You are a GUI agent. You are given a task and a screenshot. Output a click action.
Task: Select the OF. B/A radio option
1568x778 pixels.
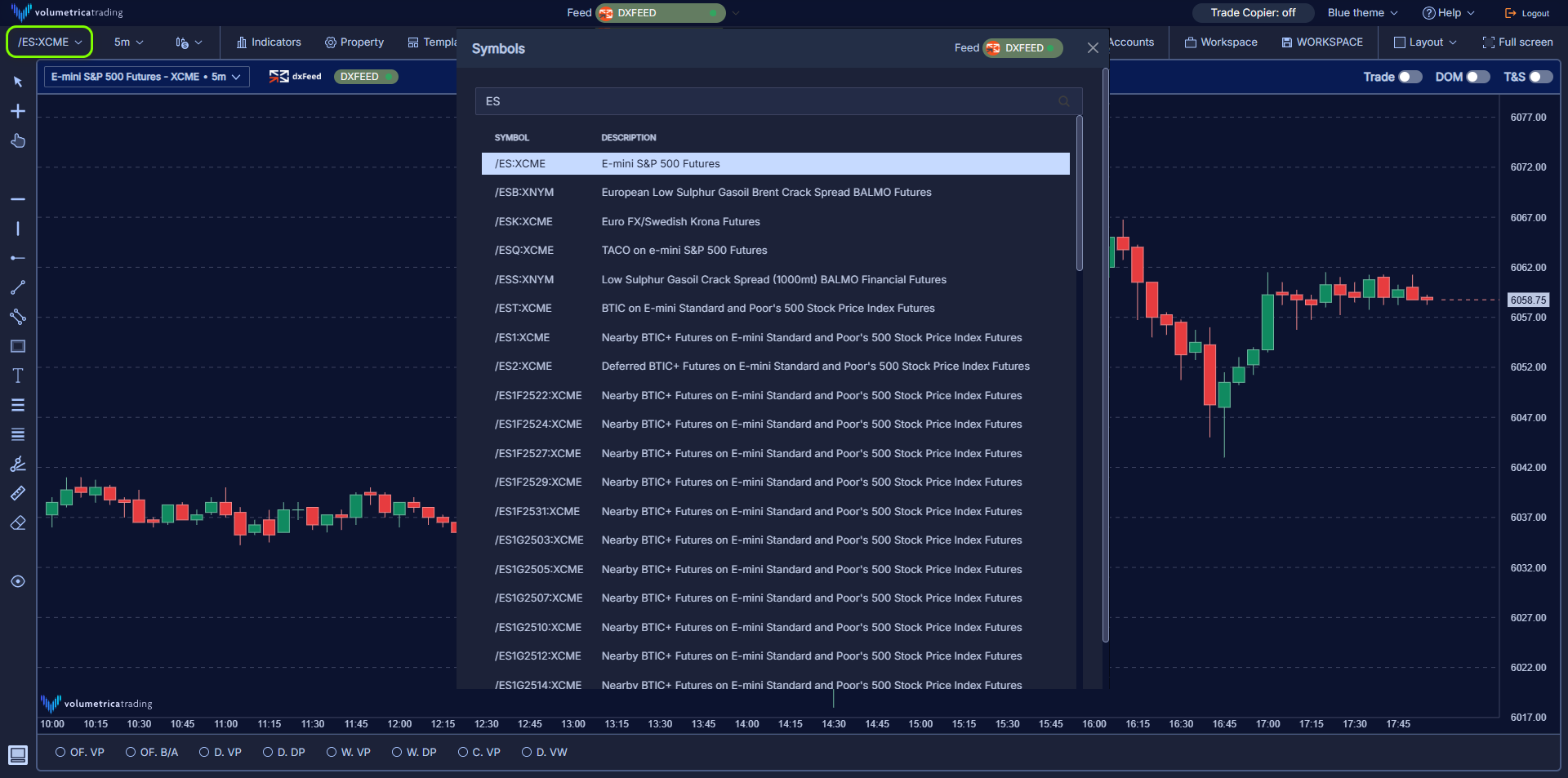click(x=152, y=752)
